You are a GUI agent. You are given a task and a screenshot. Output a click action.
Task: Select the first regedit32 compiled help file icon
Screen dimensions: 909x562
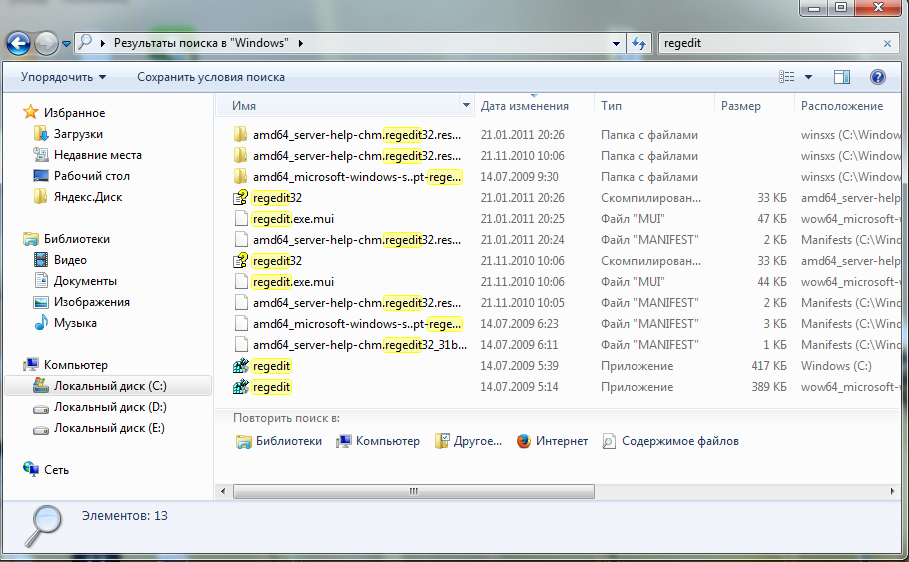(240, 198)
